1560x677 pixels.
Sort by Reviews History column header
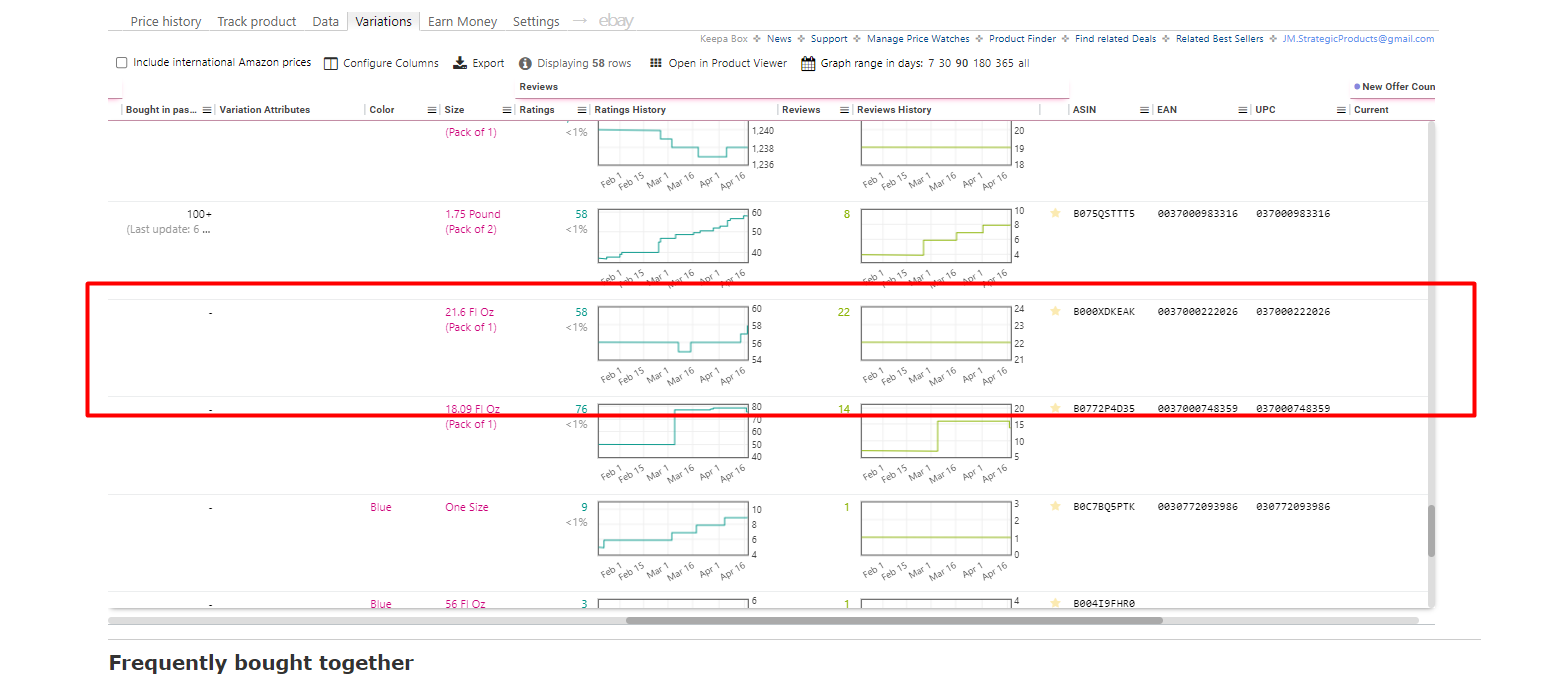point(894,110)
